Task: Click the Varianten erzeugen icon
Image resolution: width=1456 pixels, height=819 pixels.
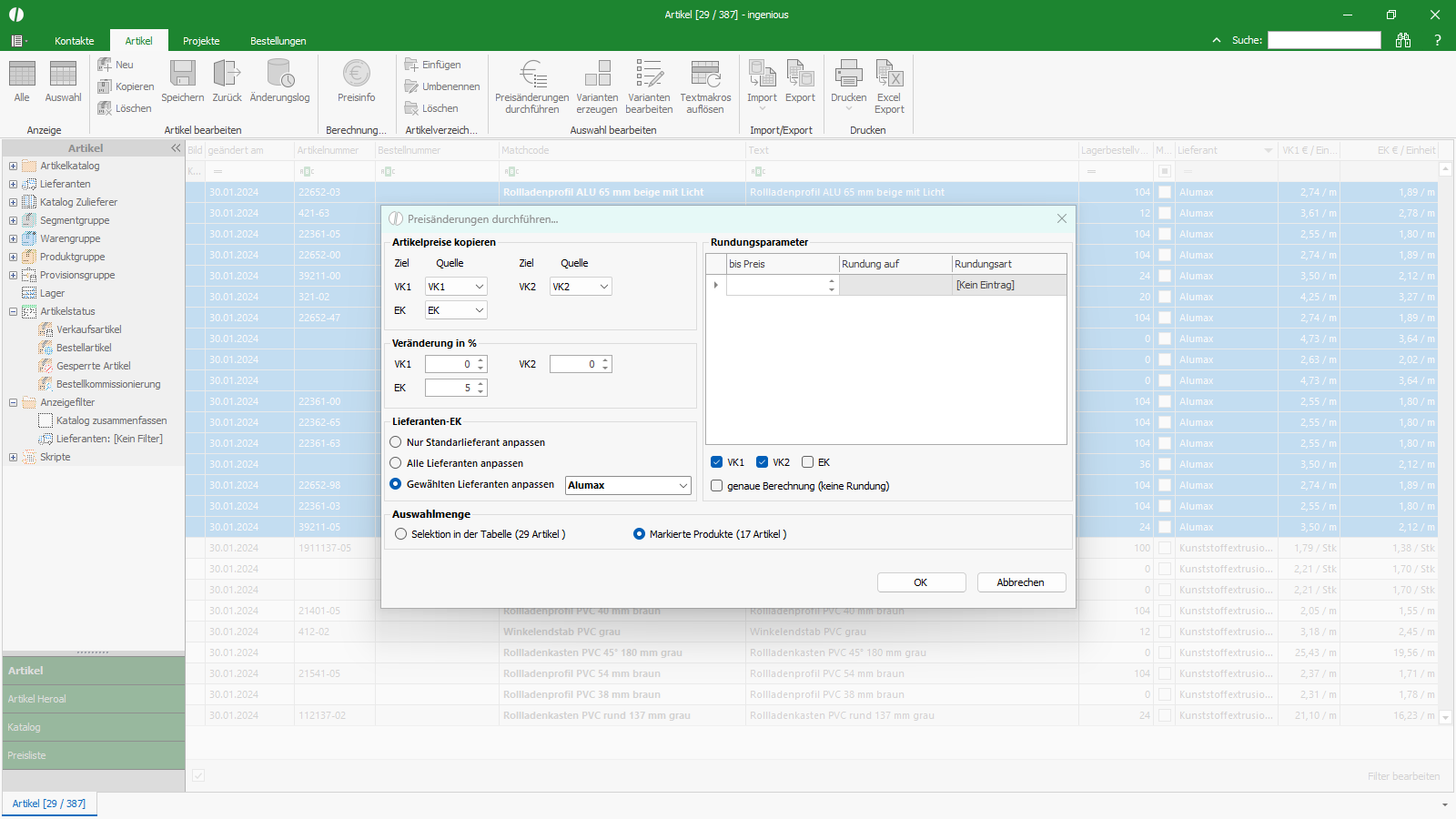Action: [x=597, y=75]
